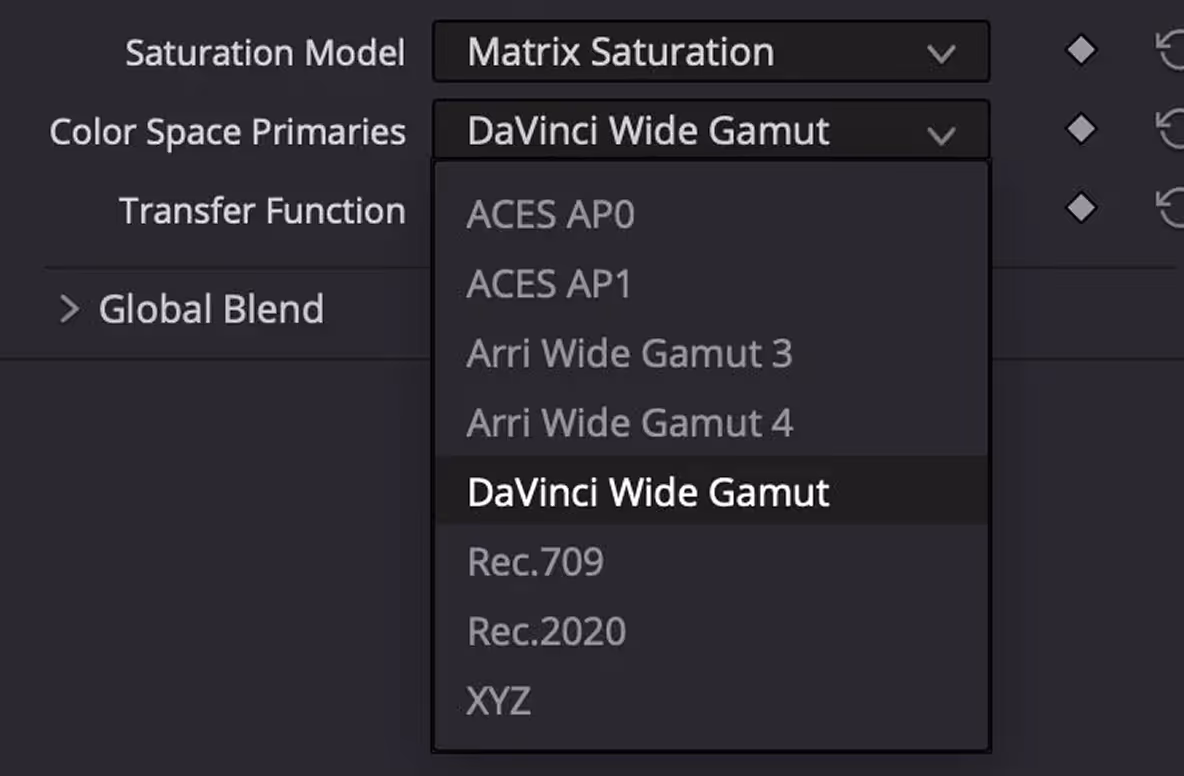Click the Saturation Model label

pyautogui.click(x=265, y=53)
